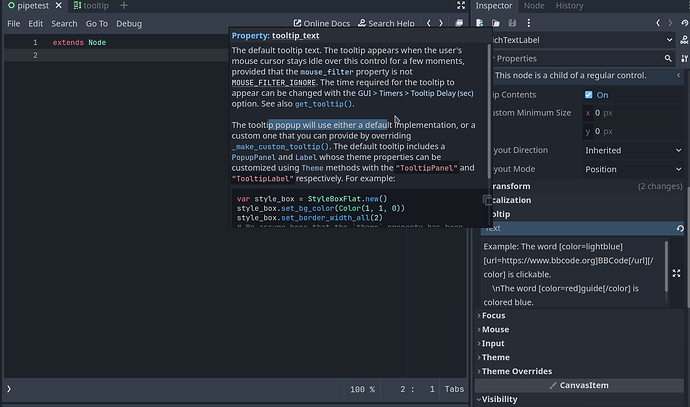Click the Custom Minimum Size y field
Screen dimensions: 690x407
633,132
